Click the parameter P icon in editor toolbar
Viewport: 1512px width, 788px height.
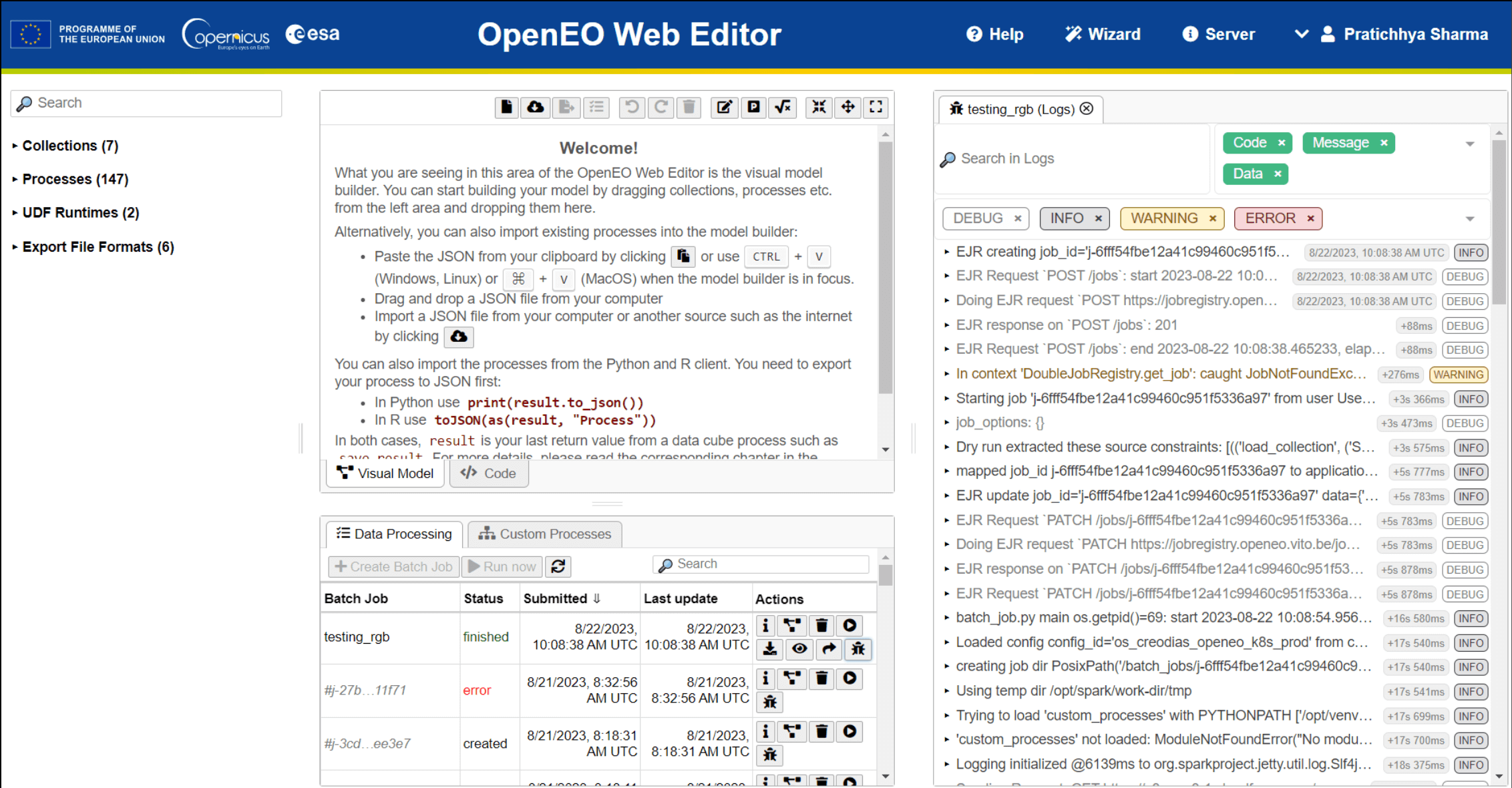pos(754,107)
